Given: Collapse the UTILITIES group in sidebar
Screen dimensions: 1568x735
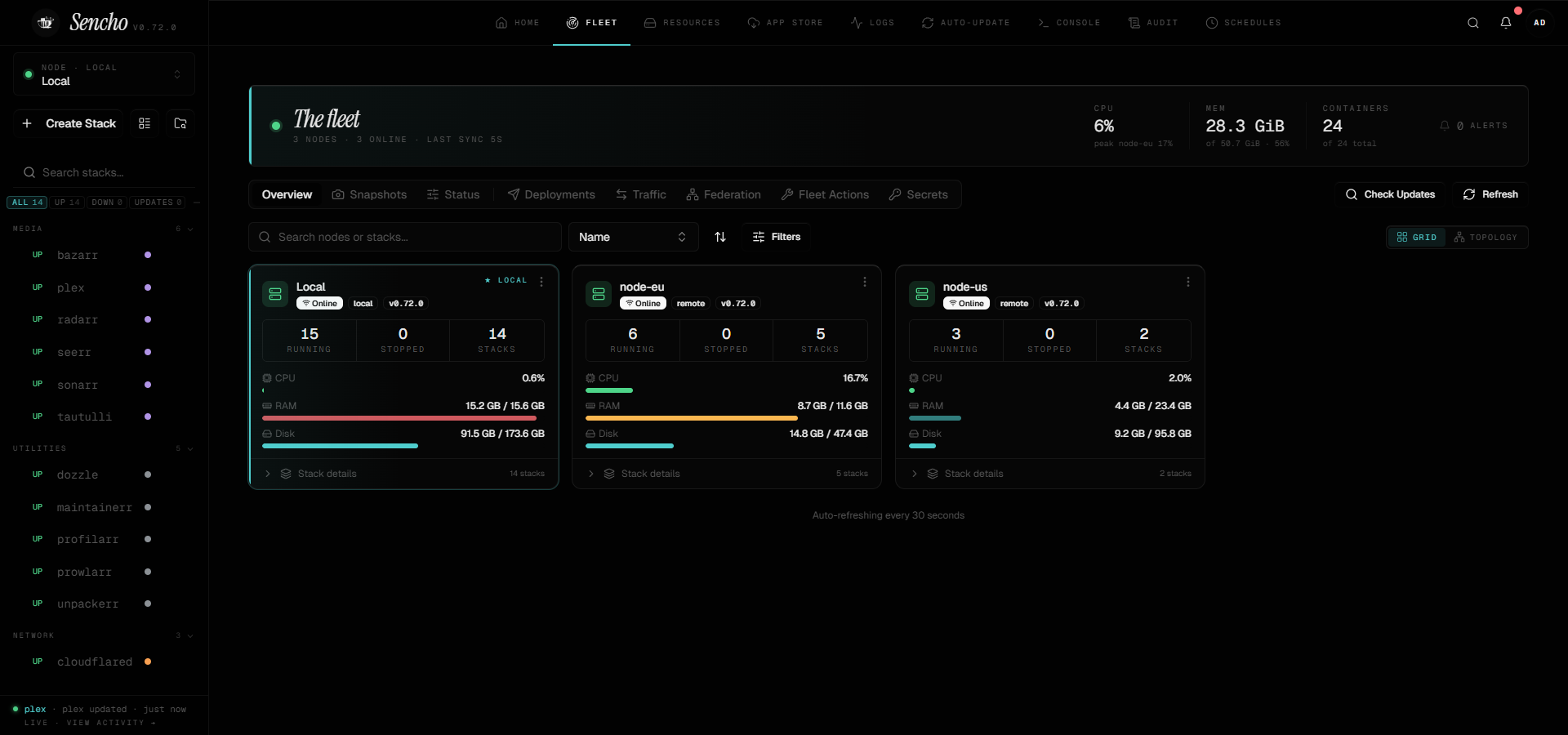Looking at the screenshot, I should pyautogui.click(x=103, y=448).
